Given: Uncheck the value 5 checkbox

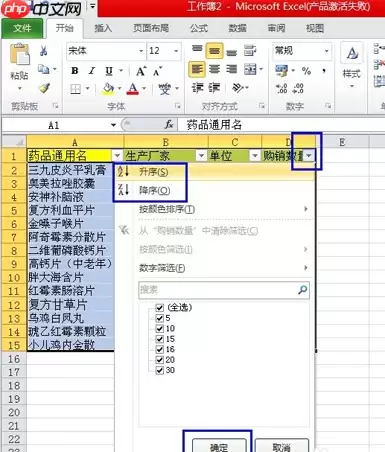Looking at the screenshot, I should click(x=160, y=318).
